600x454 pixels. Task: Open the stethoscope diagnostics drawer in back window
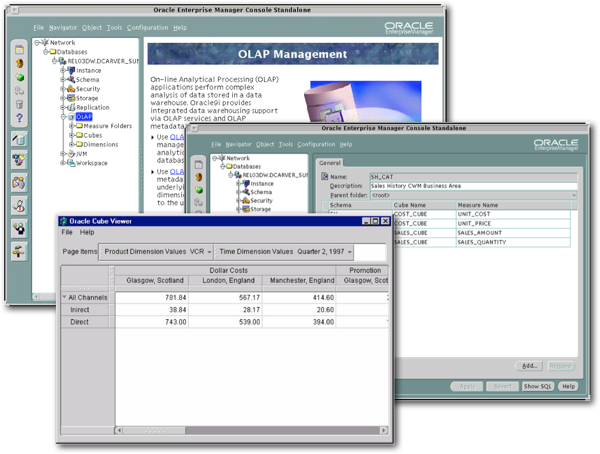pyautogui.click(x=19, y=206)
